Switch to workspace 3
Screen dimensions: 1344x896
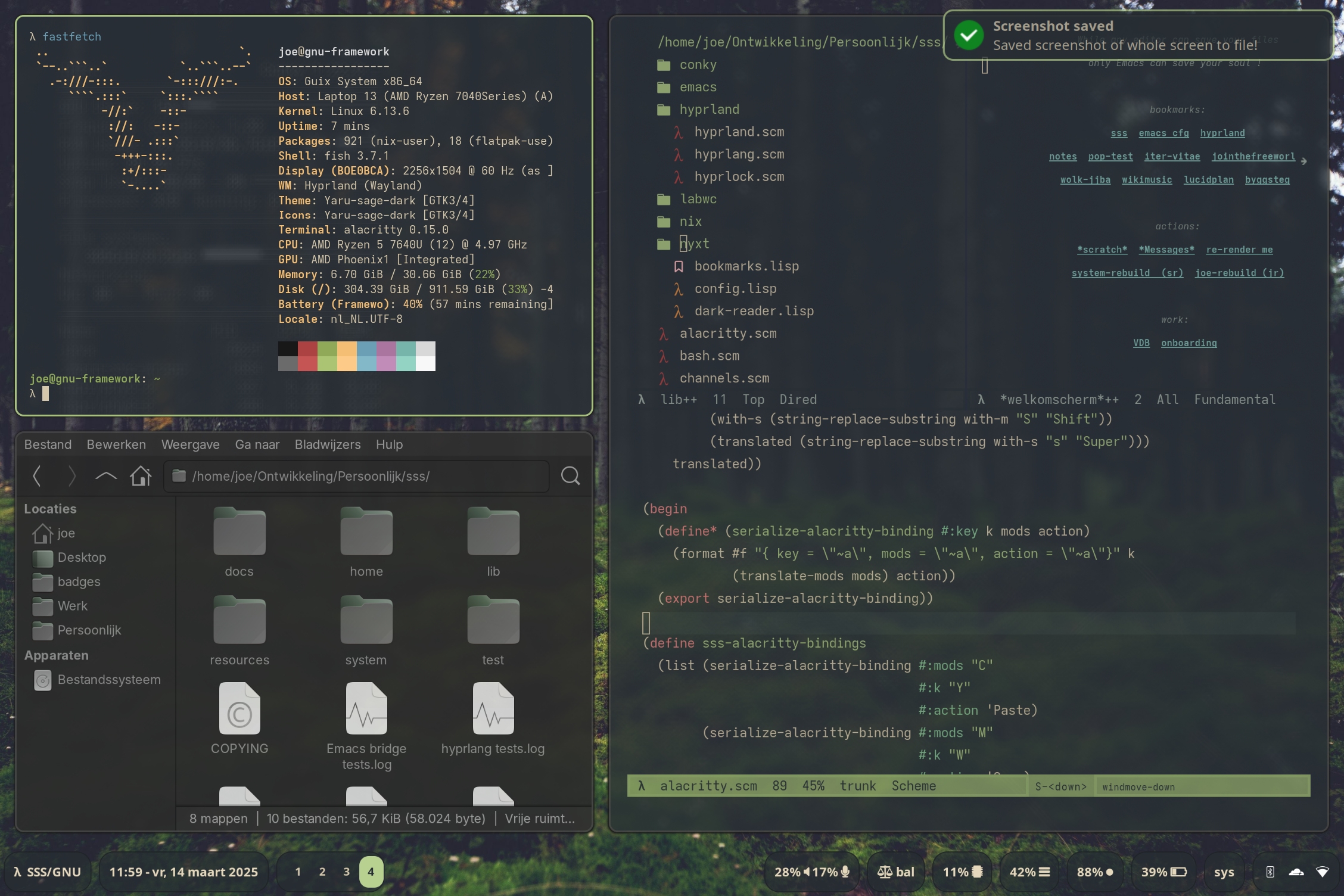tap(346, 872)
